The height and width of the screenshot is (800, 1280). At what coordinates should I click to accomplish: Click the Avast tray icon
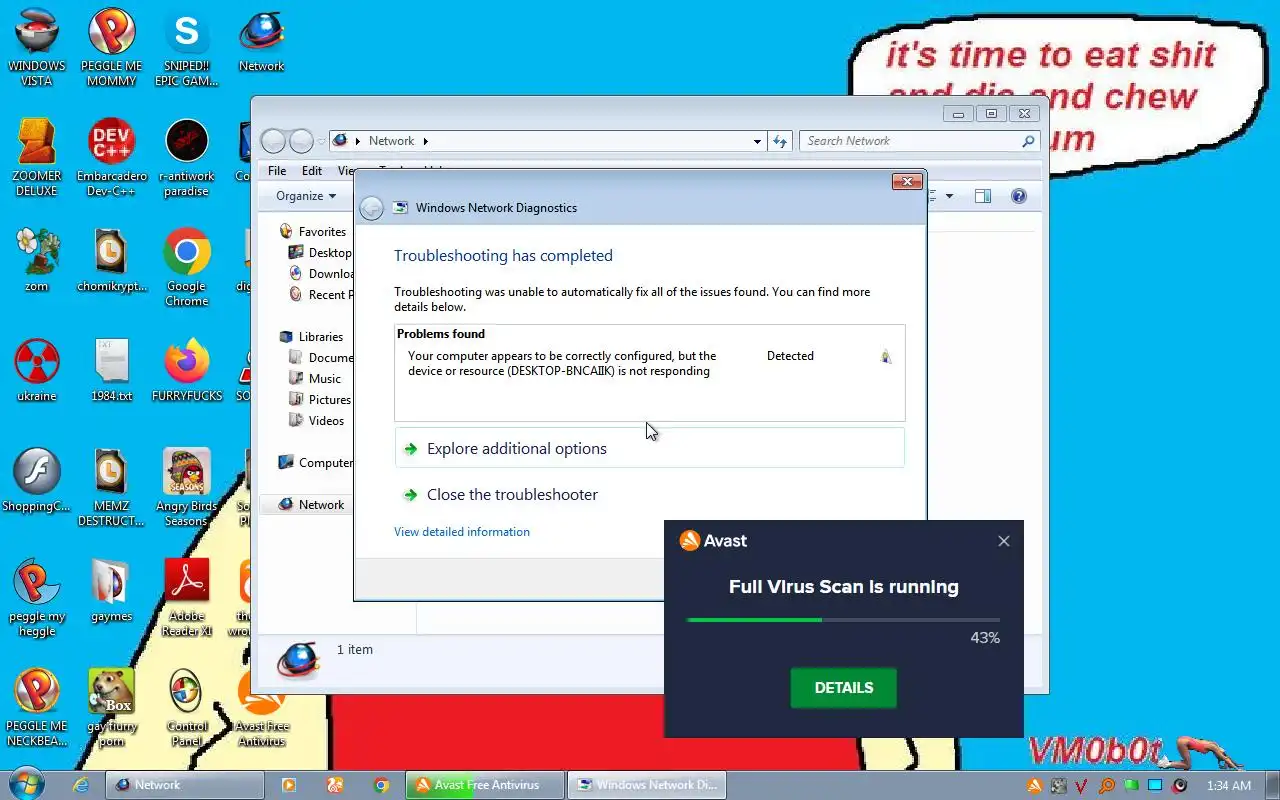click(x=1035, y=785)
